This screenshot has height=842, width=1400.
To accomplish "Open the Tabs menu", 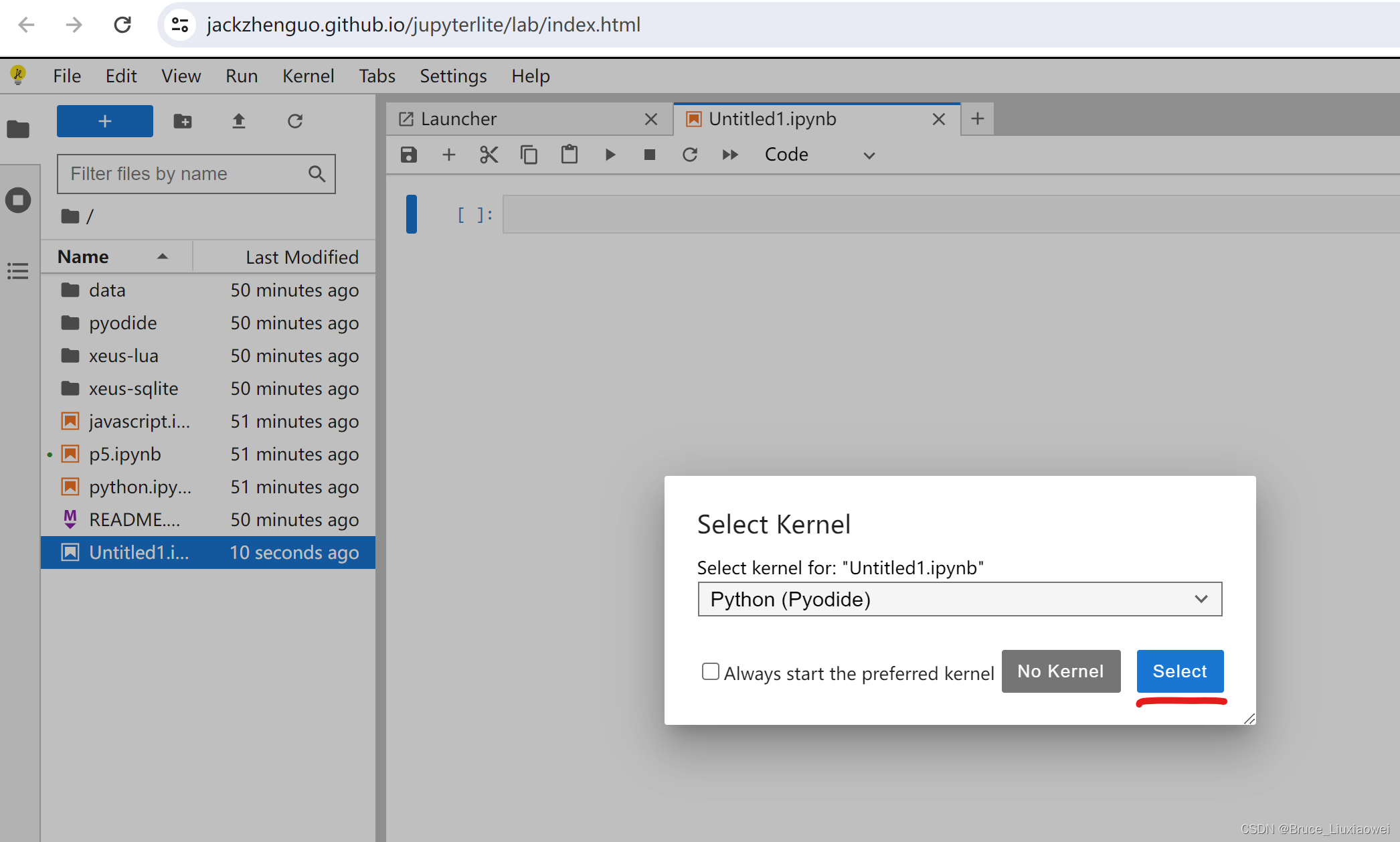I will (377, 76).
